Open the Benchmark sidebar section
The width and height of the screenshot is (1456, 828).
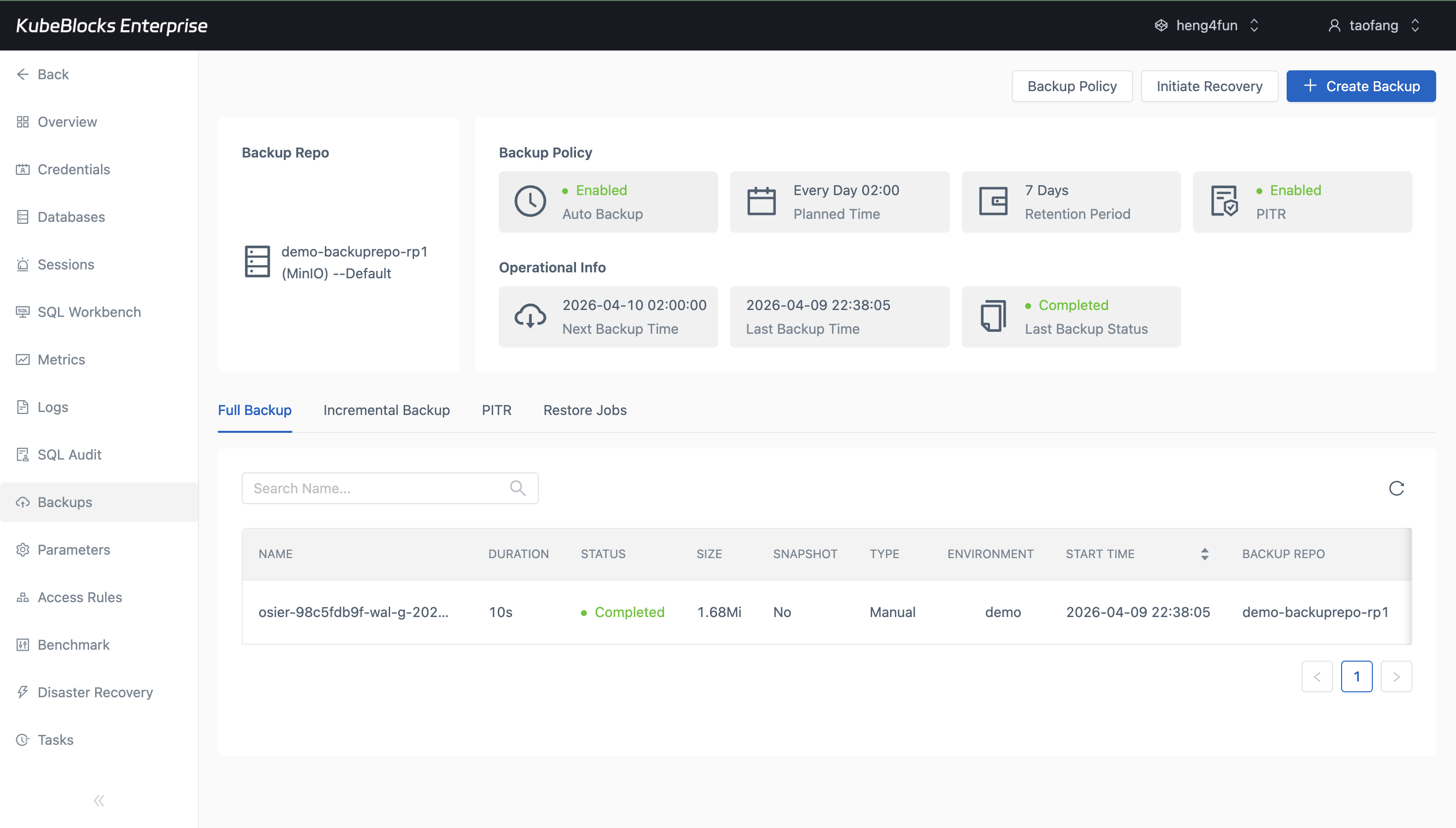[x=73, y=644]
